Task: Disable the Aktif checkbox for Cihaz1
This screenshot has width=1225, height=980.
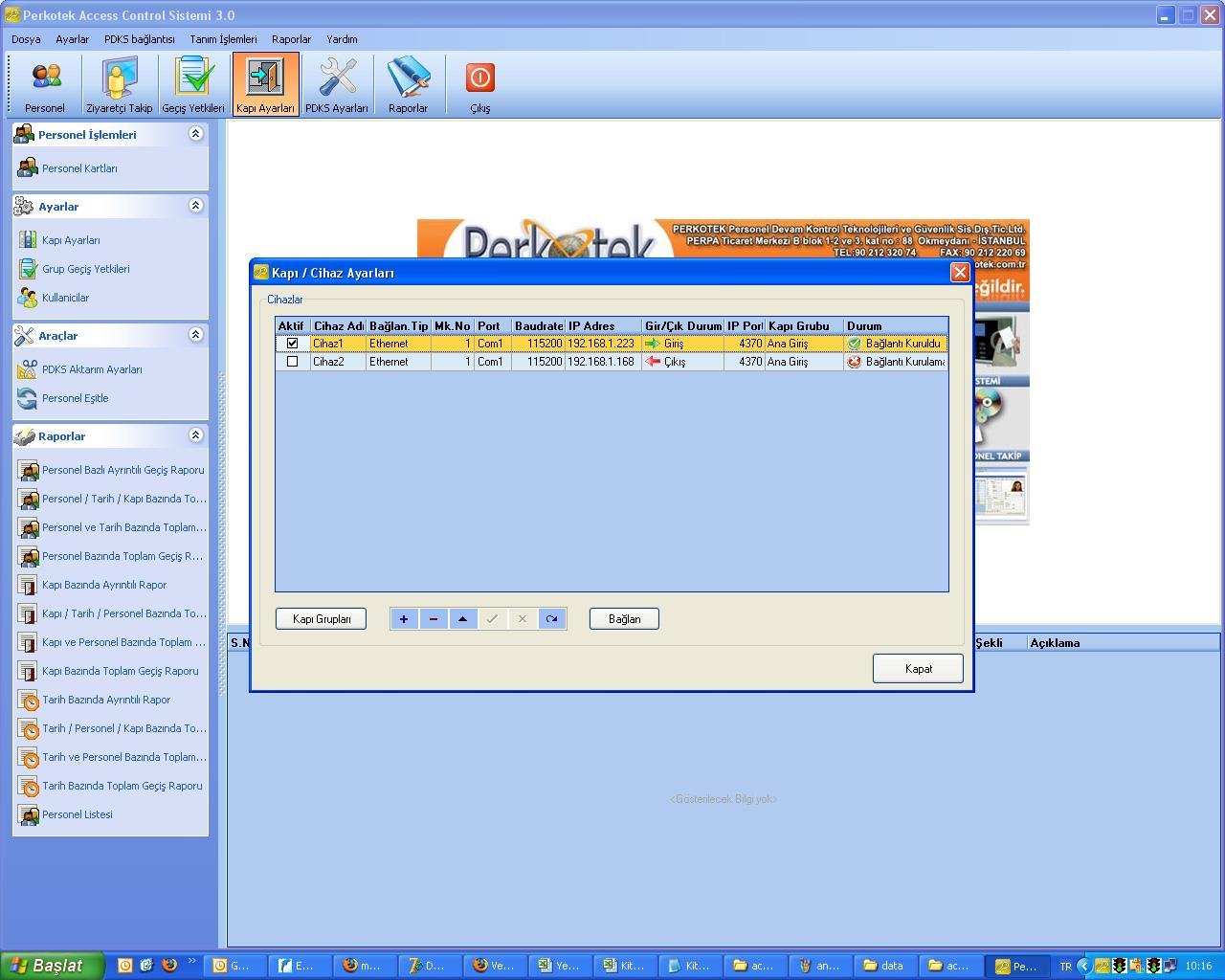Action: coord(292,343)
